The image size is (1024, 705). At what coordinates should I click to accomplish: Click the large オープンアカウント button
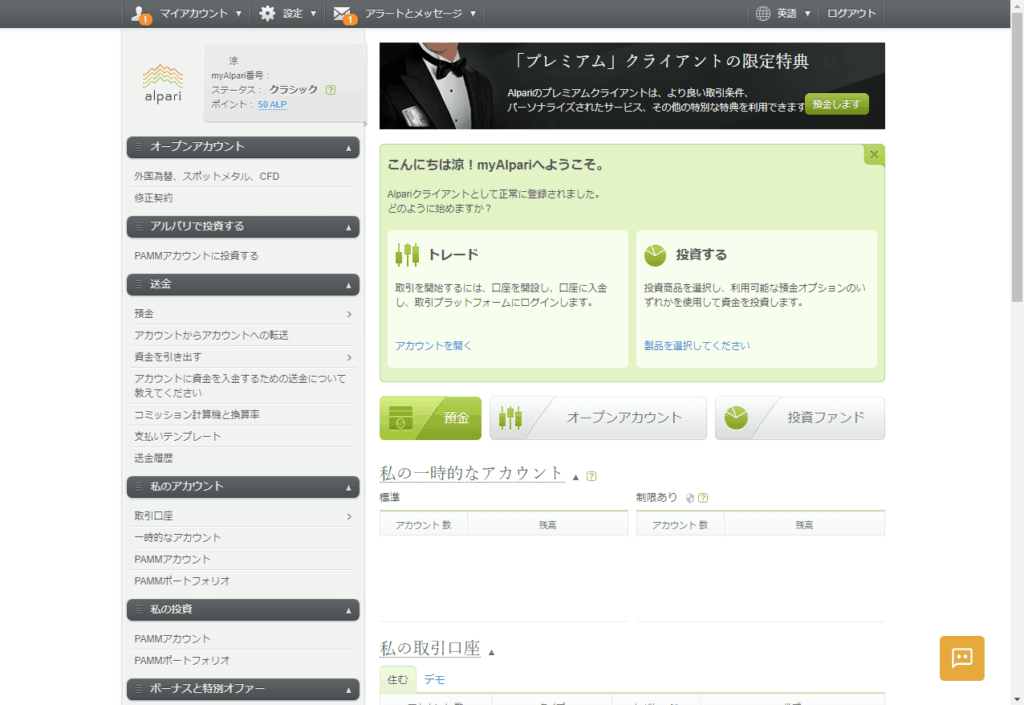(598, 418)
